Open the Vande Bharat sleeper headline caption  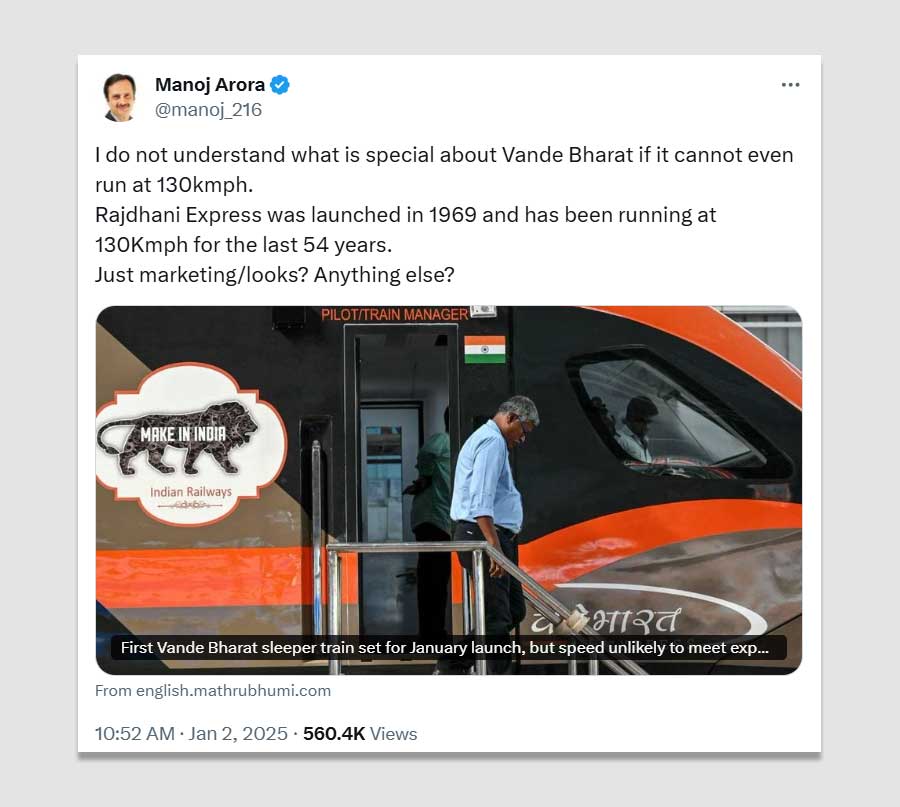click(x=444, y=647)
